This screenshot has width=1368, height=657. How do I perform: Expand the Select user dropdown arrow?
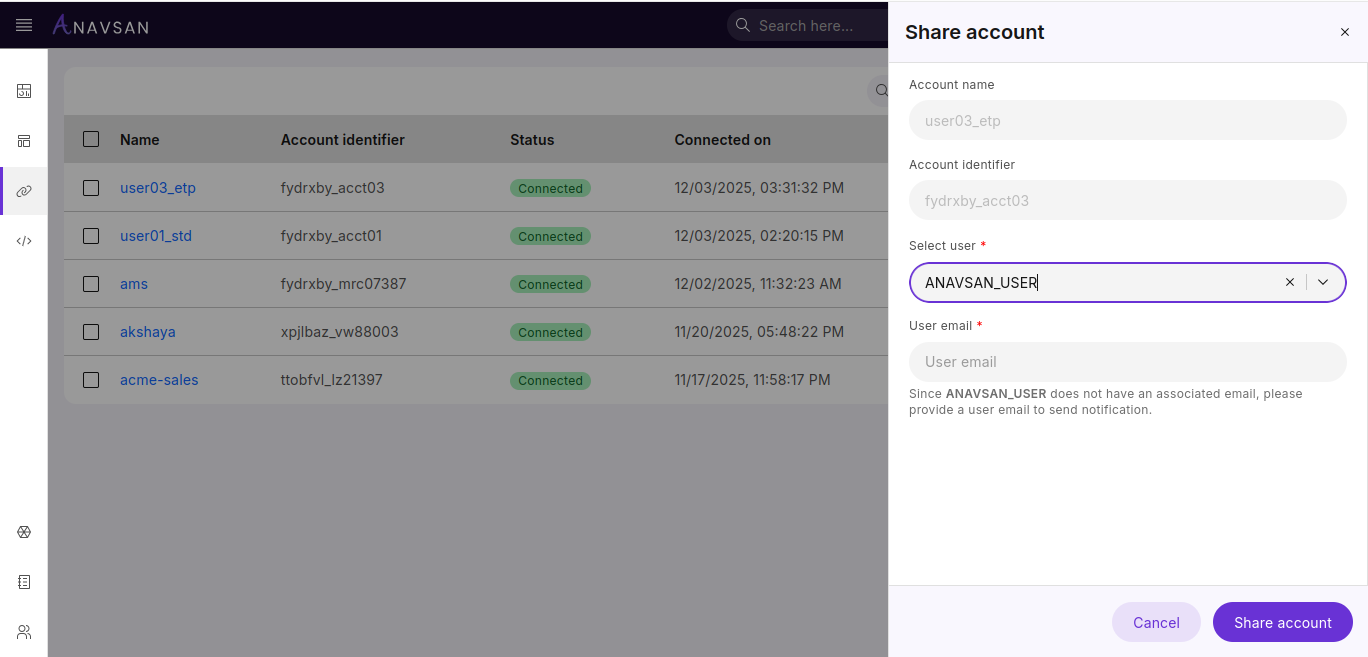point(1323,282)
